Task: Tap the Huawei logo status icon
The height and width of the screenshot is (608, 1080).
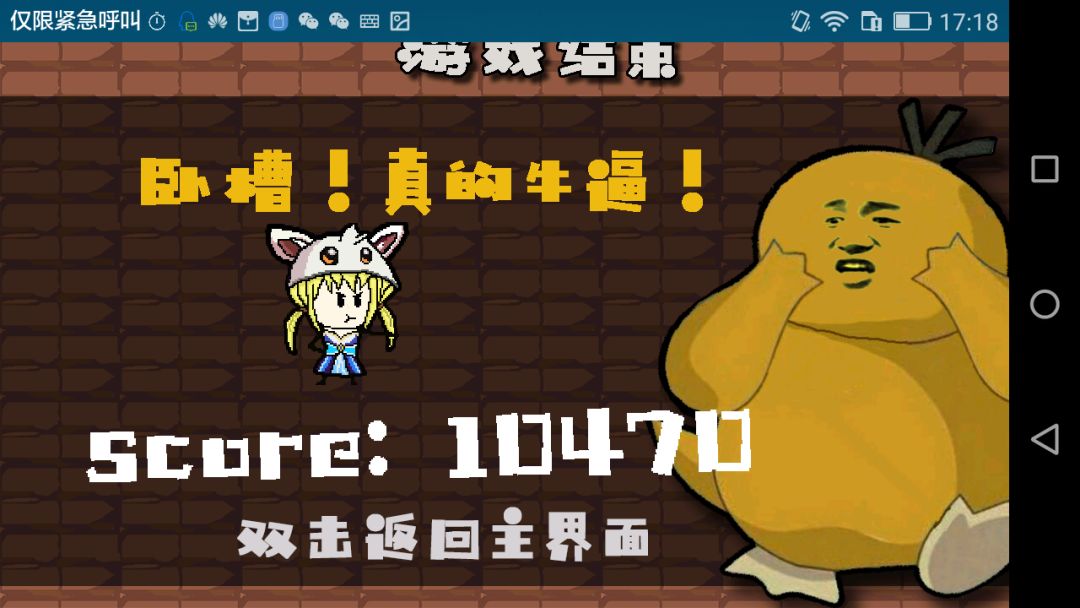Action: coord(218,21)
